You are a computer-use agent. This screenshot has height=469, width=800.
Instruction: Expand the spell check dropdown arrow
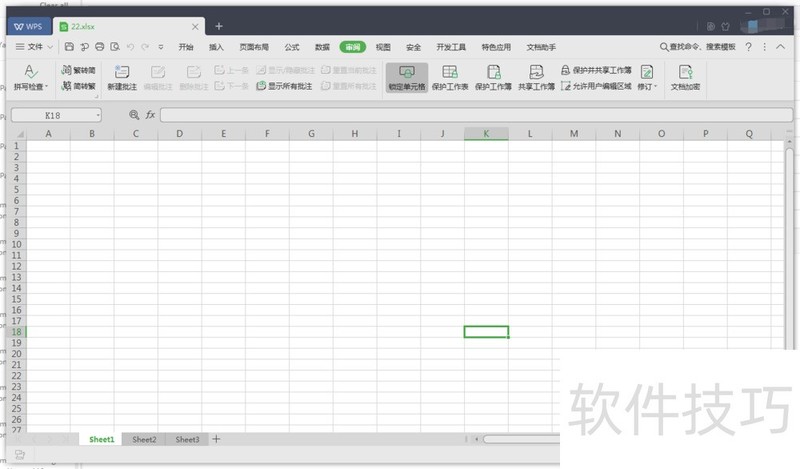[46, 87]
